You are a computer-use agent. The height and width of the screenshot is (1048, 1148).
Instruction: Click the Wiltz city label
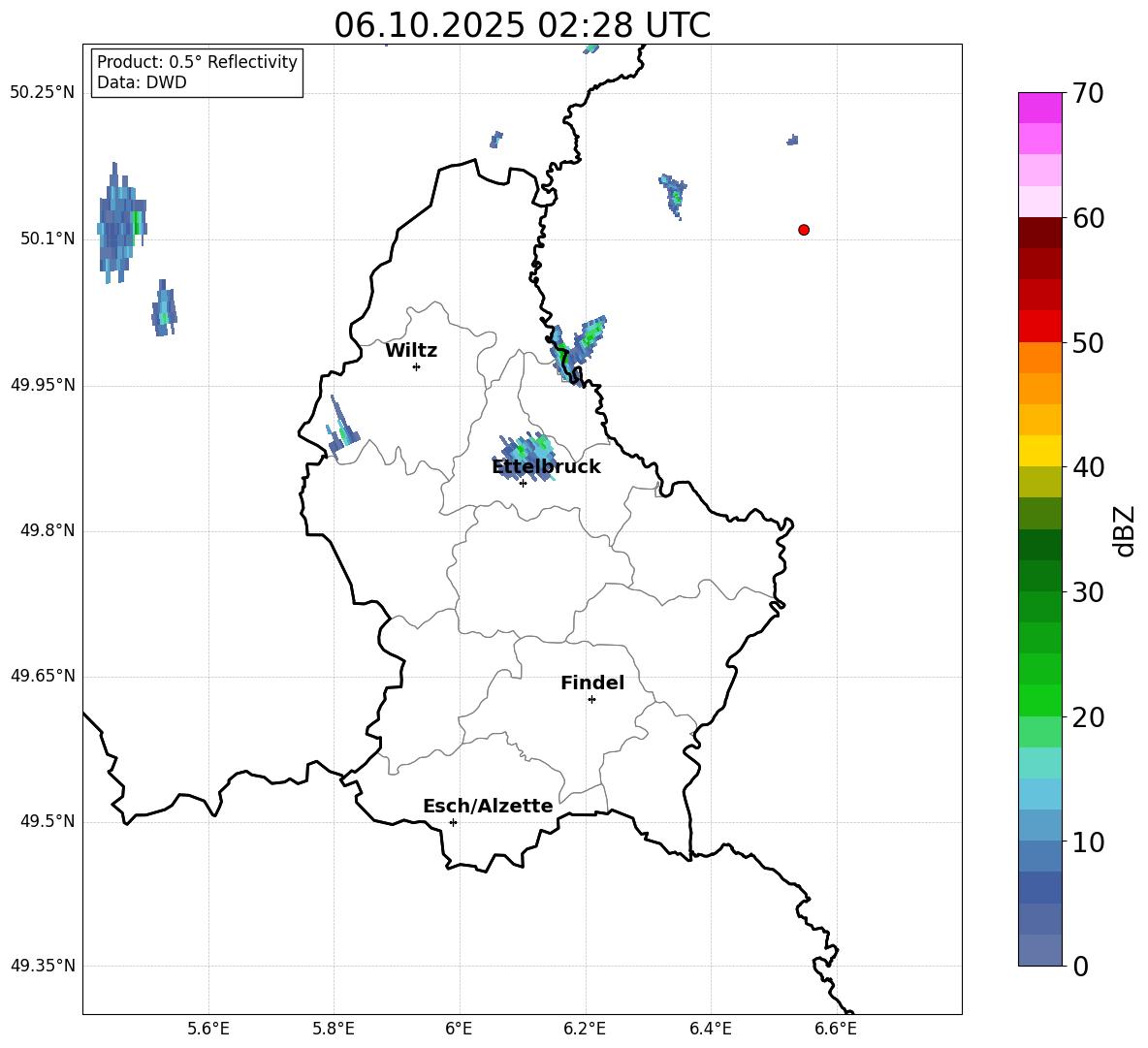pos(411,351)
